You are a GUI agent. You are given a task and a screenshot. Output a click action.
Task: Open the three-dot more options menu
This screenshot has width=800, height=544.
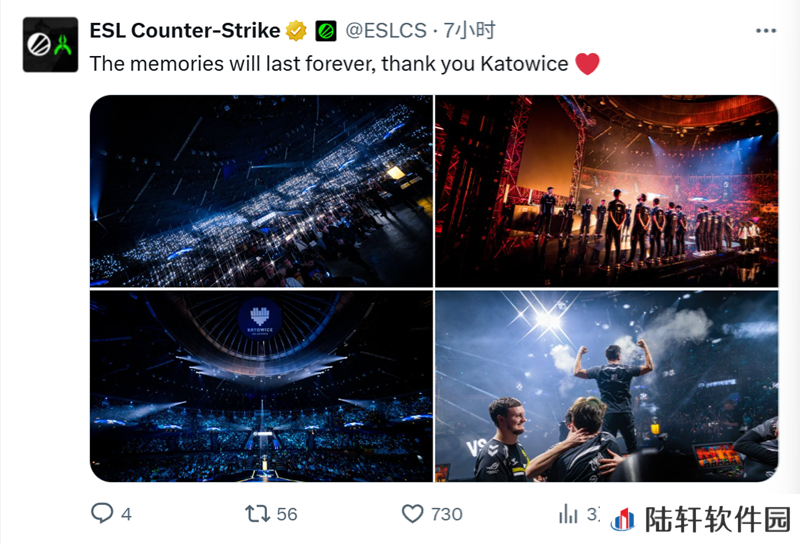(x=766, y=31)
